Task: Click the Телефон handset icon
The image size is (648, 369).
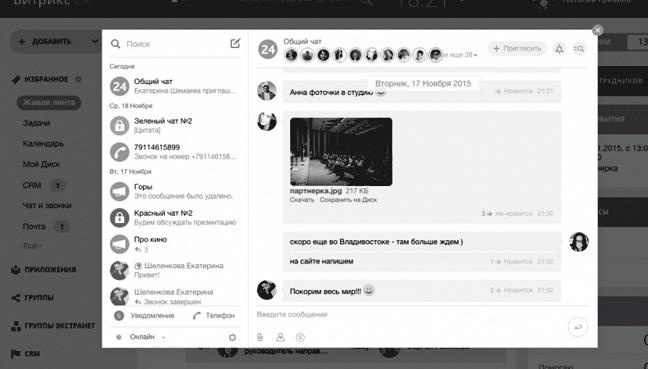Action: coord(197,316)
